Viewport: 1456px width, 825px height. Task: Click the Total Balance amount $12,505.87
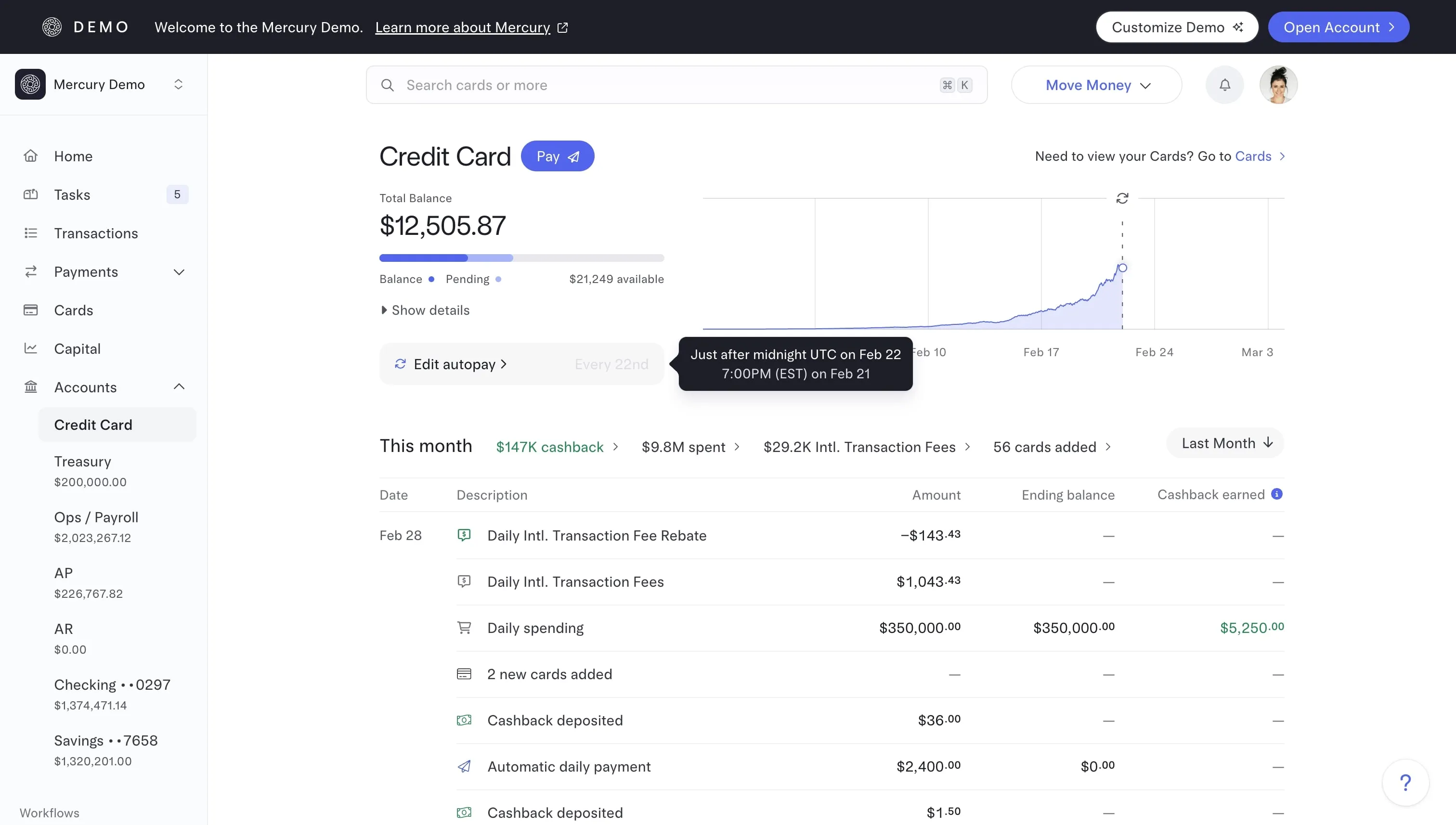442,226
